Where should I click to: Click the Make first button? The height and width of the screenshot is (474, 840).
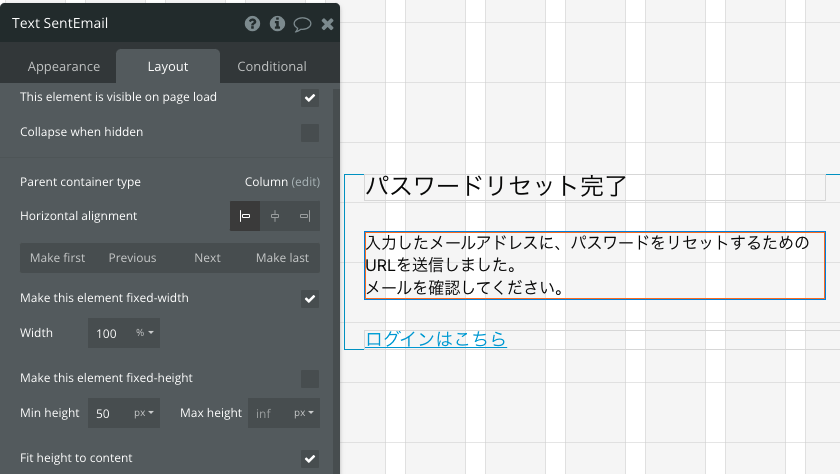point(57,258)
